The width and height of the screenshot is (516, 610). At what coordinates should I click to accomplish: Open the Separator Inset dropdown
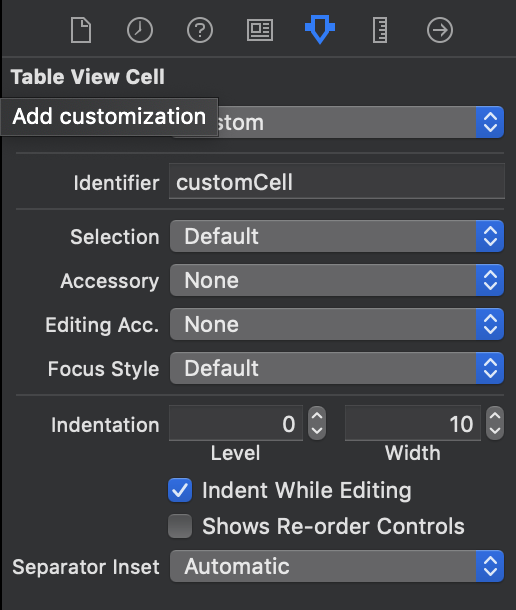point(337,566)
